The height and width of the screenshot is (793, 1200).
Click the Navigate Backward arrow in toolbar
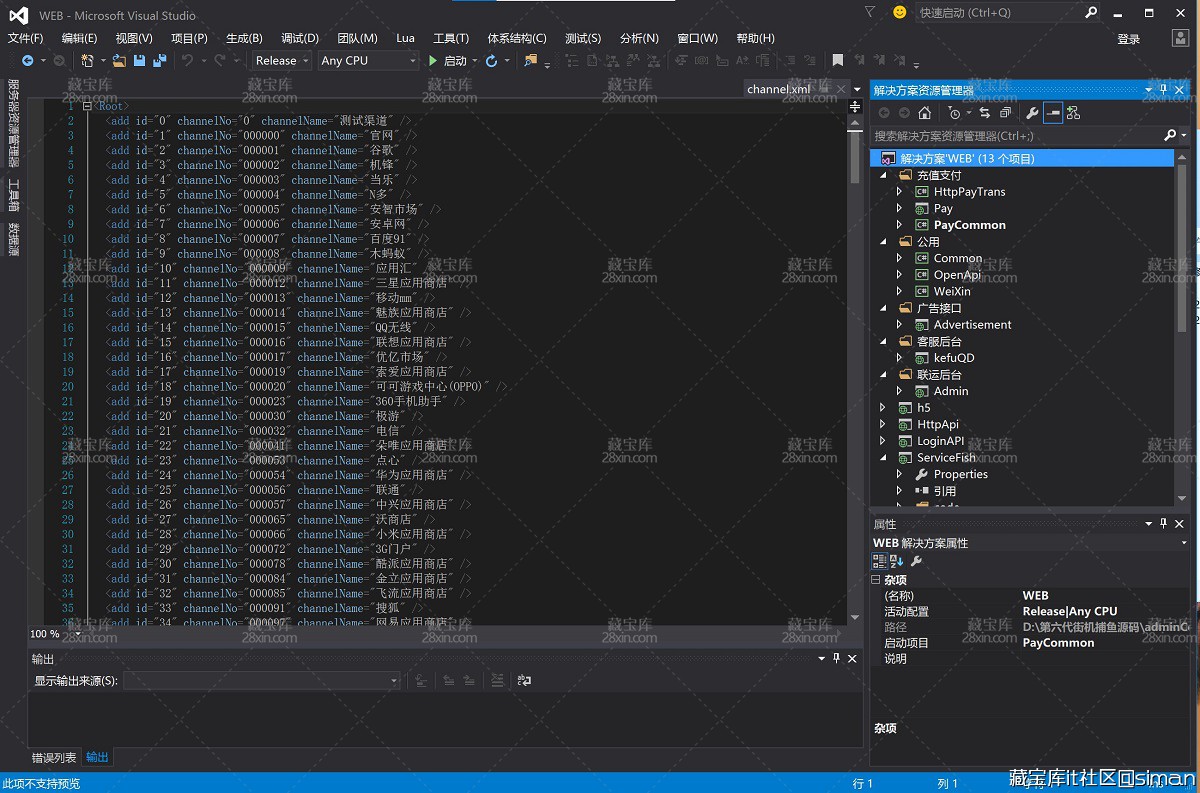click(27, 61)
